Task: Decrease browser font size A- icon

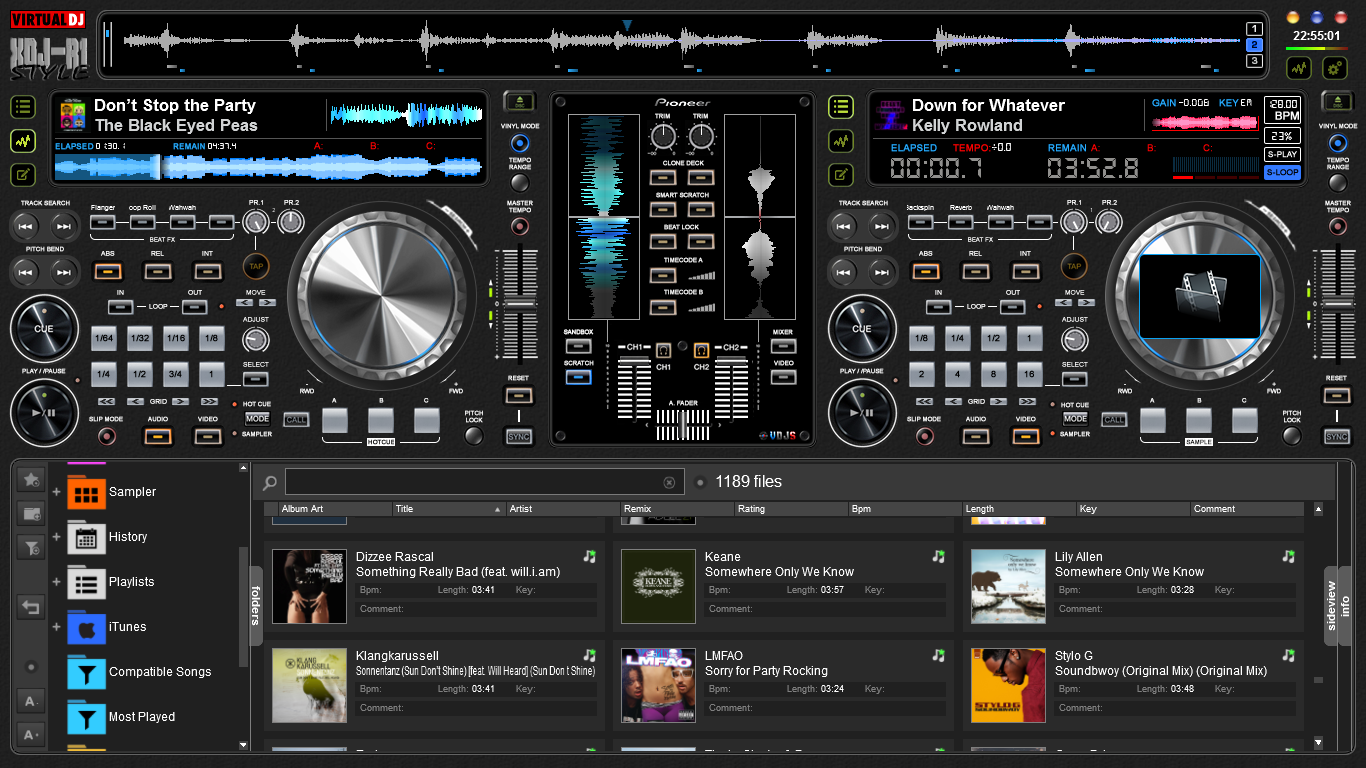Action: pyautogui.click(x=30, y=701)
